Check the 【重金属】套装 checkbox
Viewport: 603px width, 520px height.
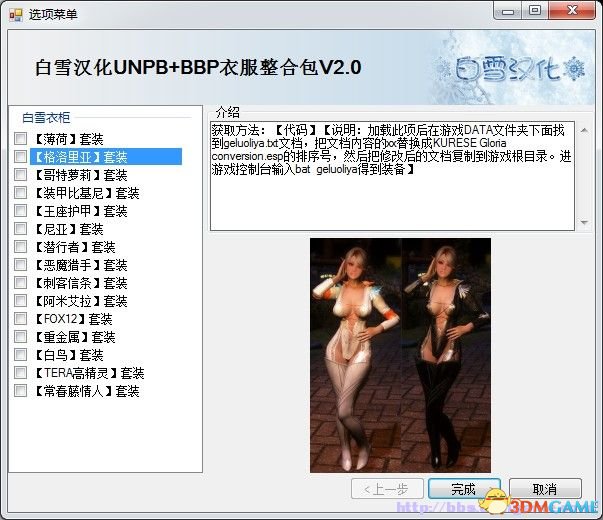pyautogui.click(x=20, y=337)
